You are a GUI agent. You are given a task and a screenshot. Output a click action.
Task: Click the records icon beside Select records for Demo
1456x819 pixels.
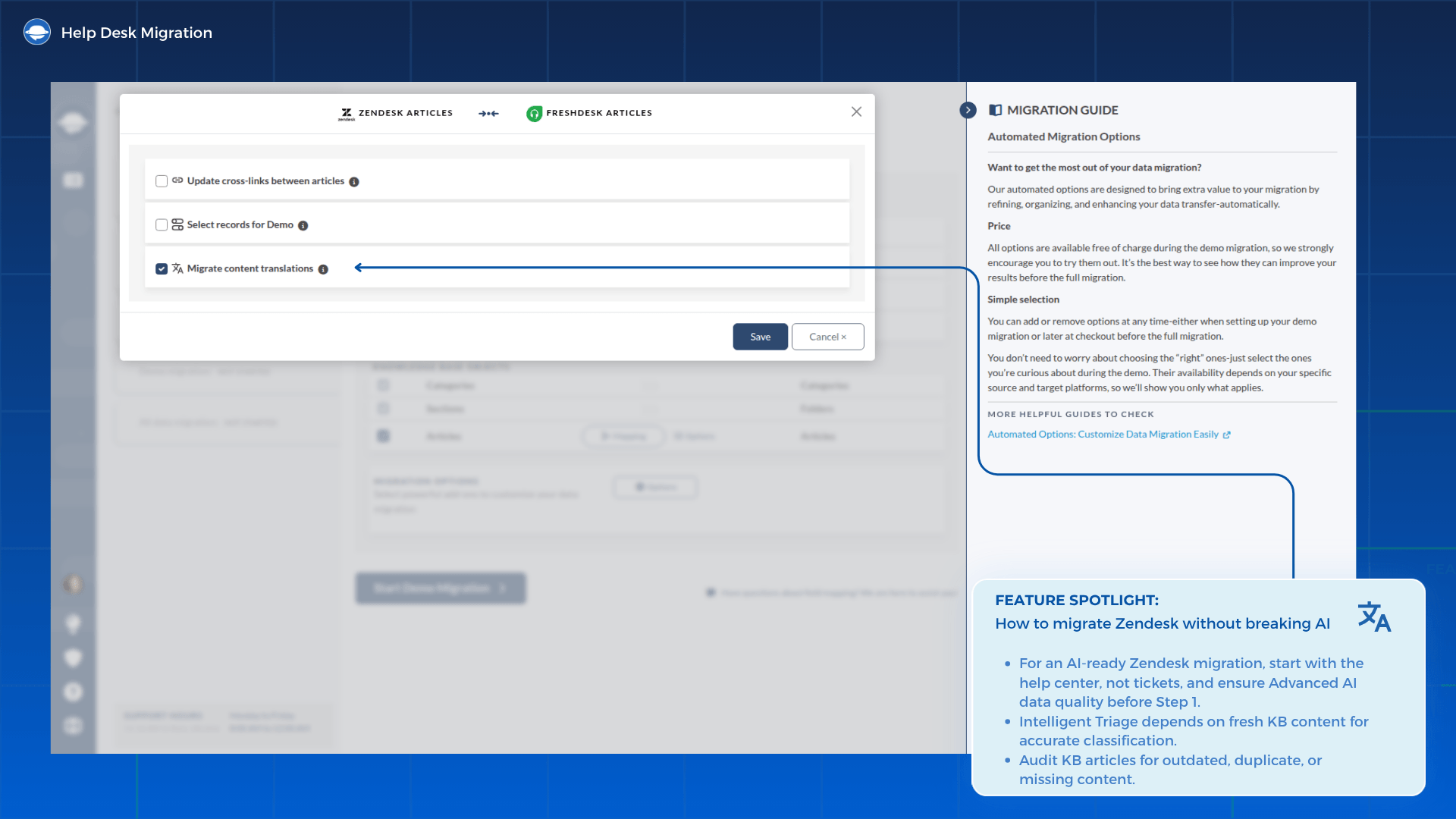177,224
